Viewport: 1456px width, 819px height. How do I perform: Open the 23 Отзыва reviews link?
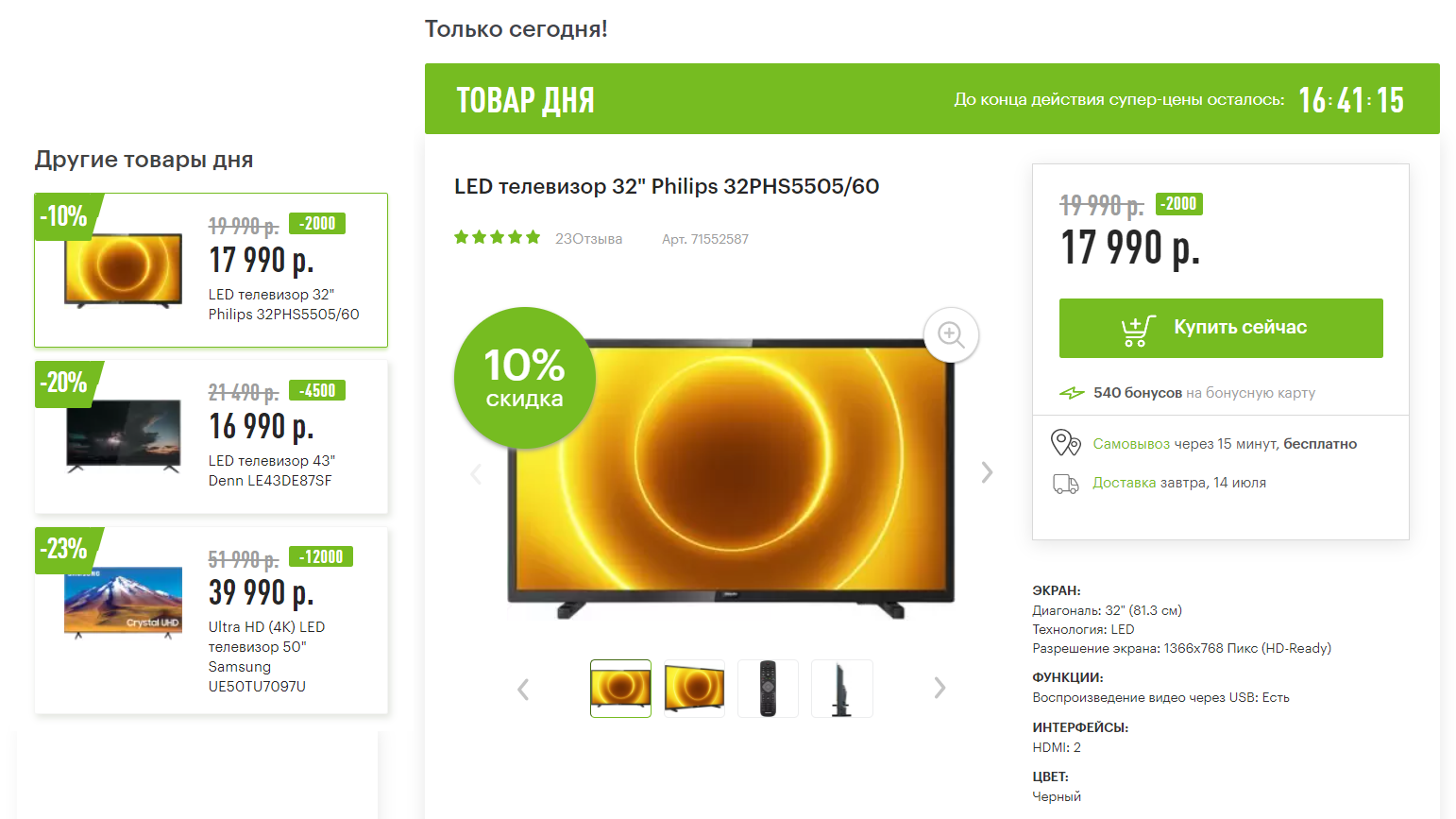point(588,239)
